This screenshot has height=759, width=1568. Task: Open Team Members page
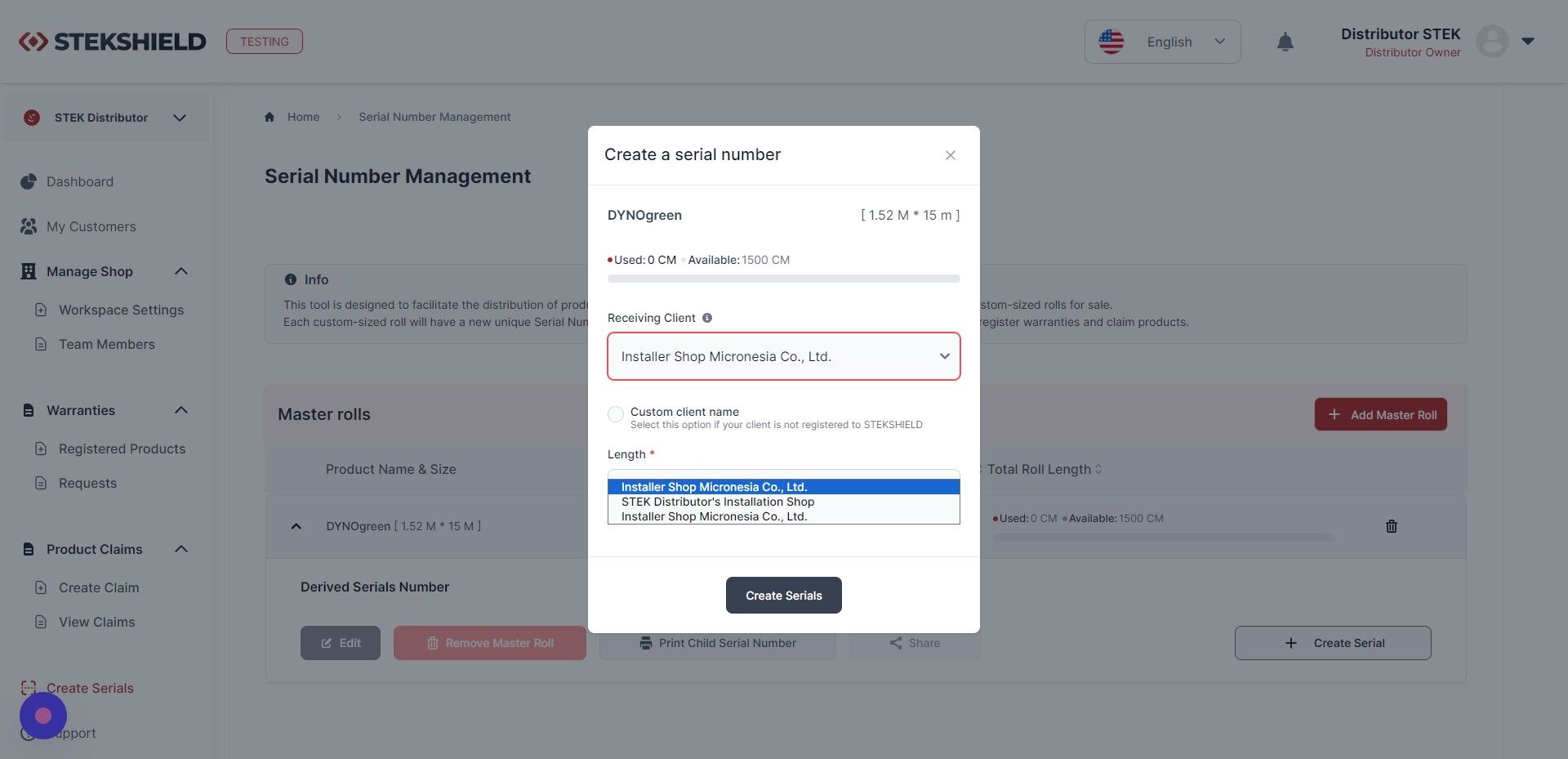[x=106, y=344]
